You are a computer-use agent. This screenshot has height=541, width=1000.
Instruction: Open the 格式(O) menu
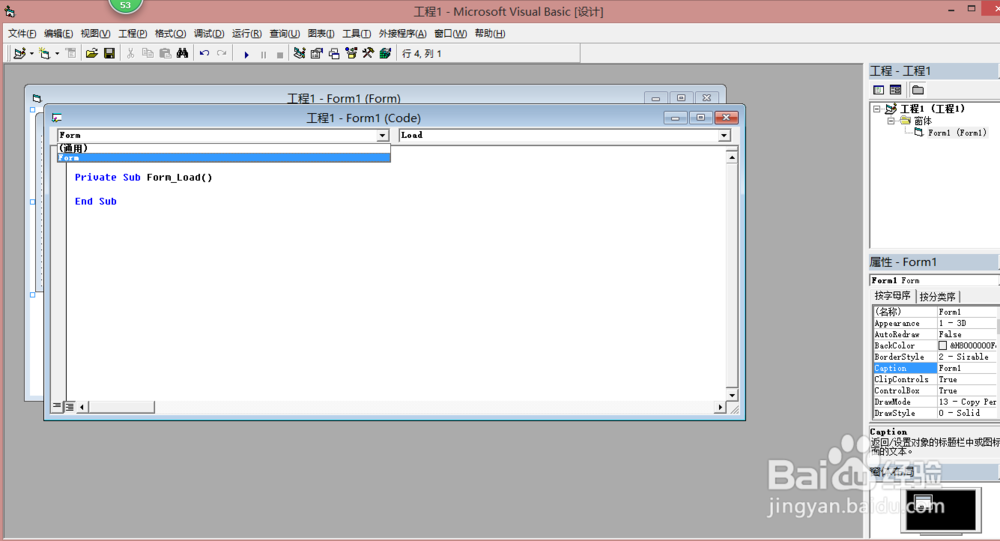(x=170, y=34)
